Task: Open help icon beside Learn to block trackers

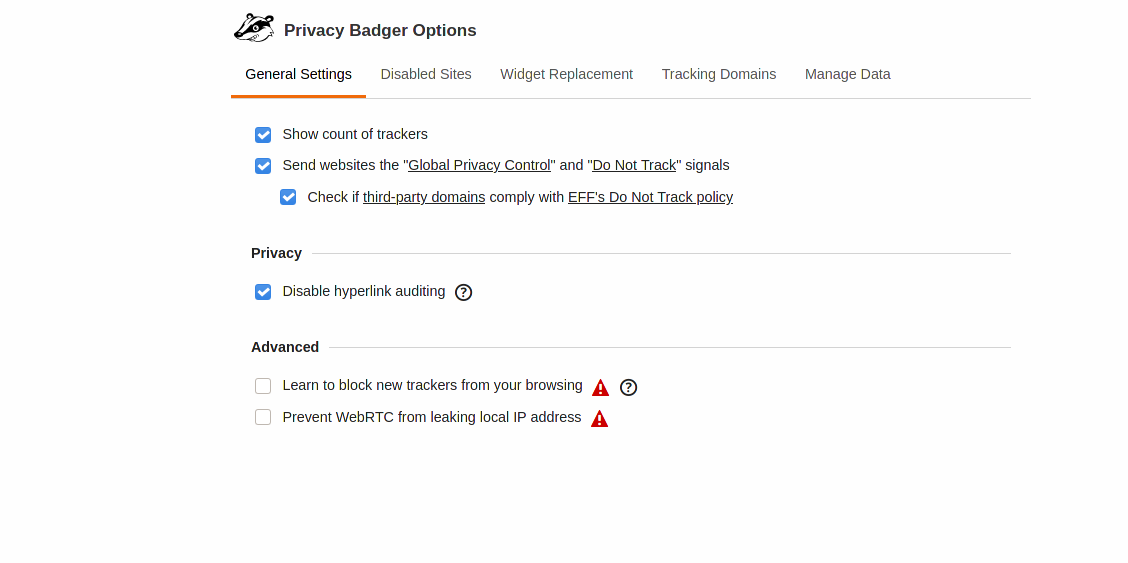Action: [628, 388]
